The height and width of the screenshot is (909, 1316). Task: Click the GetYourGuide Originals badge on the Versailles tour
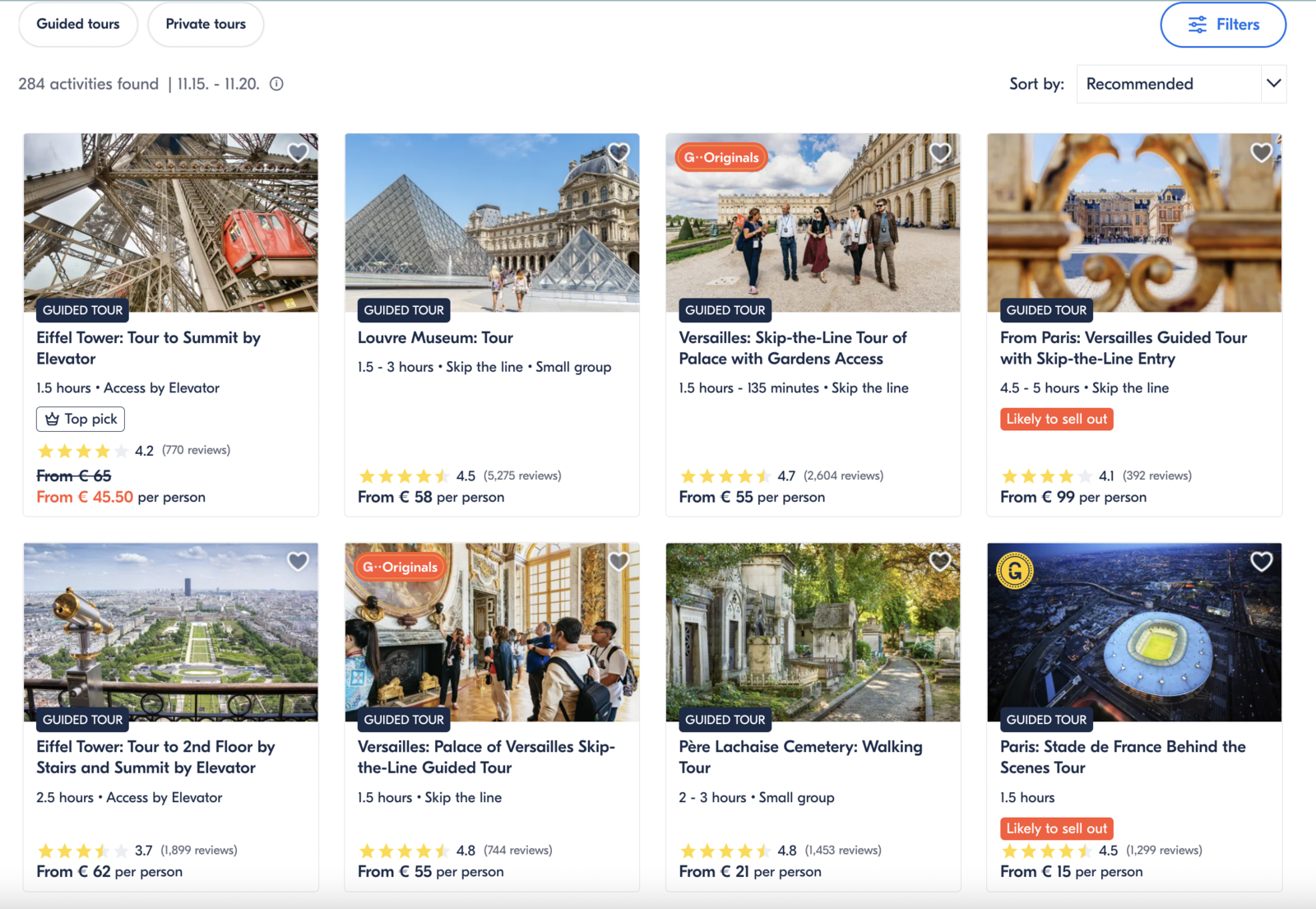point(721,156)
